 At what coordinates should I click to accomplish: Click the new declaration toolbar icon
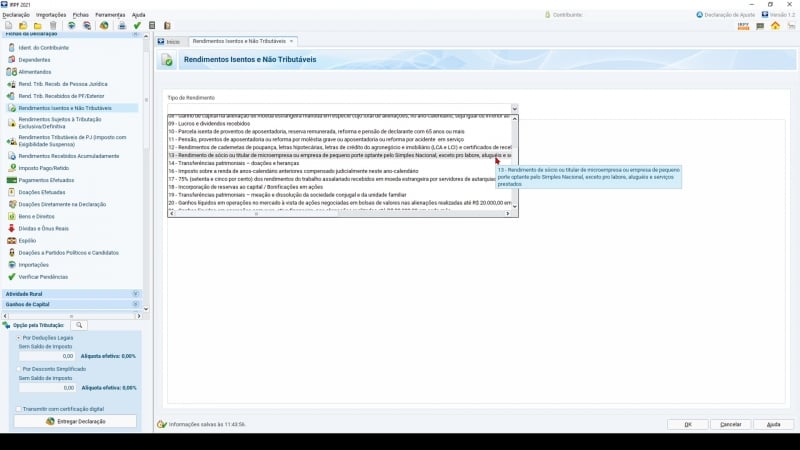tap(8, 26)
